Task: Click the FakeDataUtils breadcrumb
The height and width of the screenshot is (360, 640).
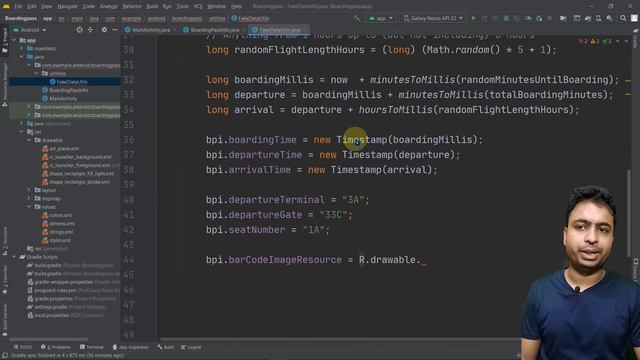Action: click(250, 18)
